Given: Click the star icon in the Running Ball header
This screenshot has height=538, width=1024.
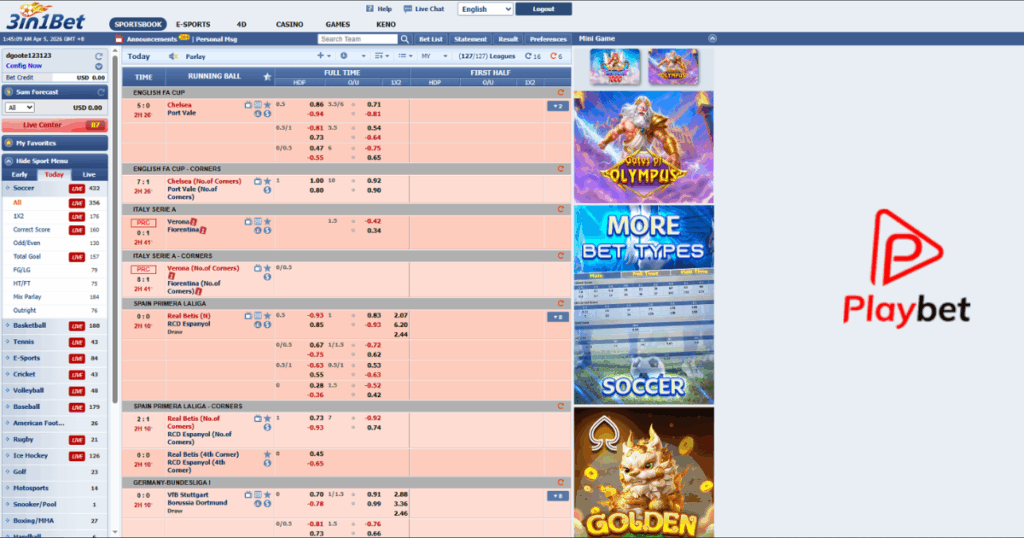Looking at the screenshot, I should click(x=266, y=76).
